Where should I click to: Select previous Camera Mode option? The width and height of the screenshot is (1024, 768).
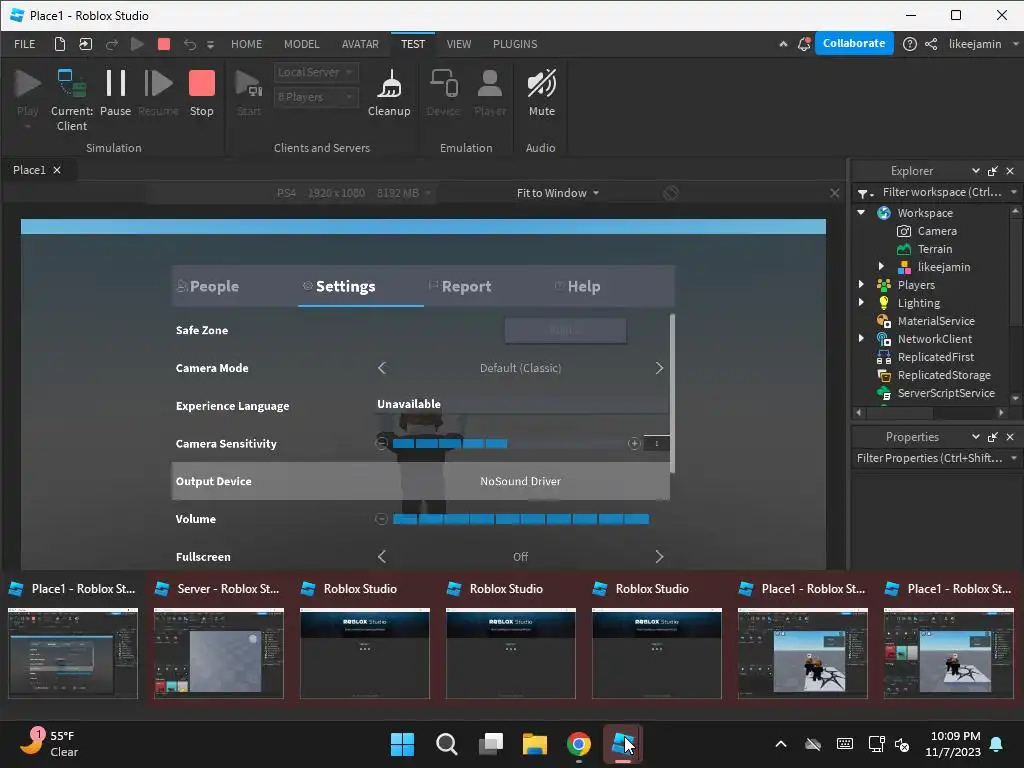click(382, 368)
